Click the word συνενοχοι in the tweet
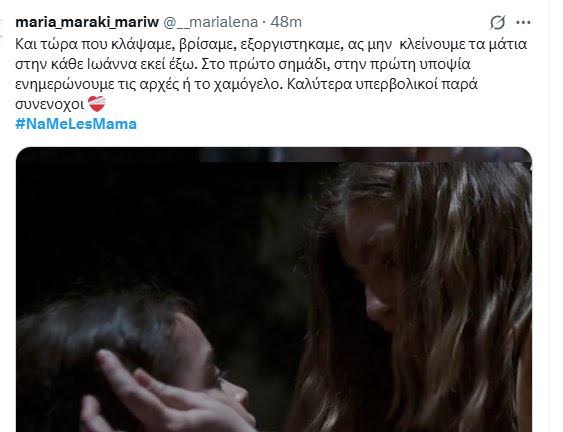The width and height of the screenshot is (563, 432). (x=50, y=104)
